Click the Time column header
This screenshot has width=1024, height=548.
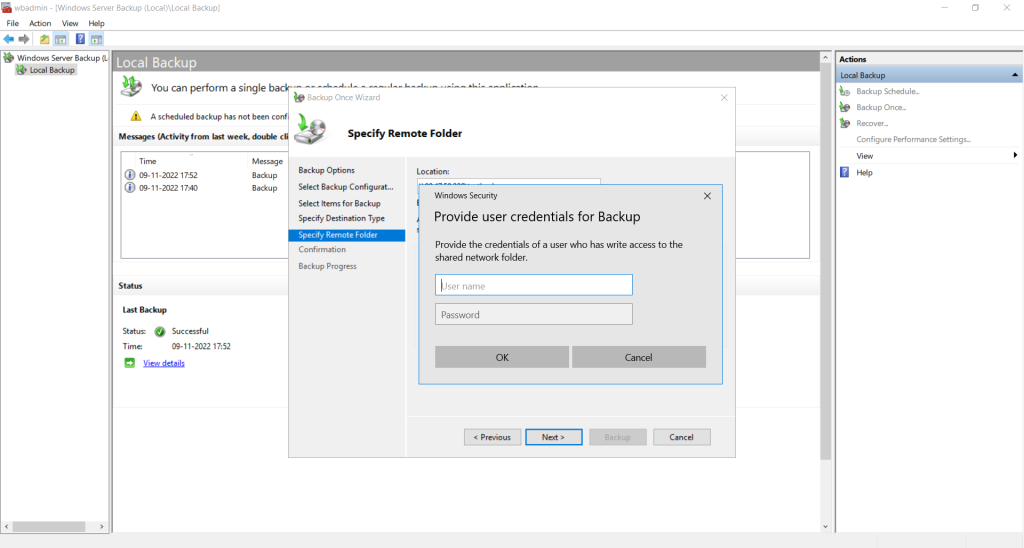(x=148, y=161)
